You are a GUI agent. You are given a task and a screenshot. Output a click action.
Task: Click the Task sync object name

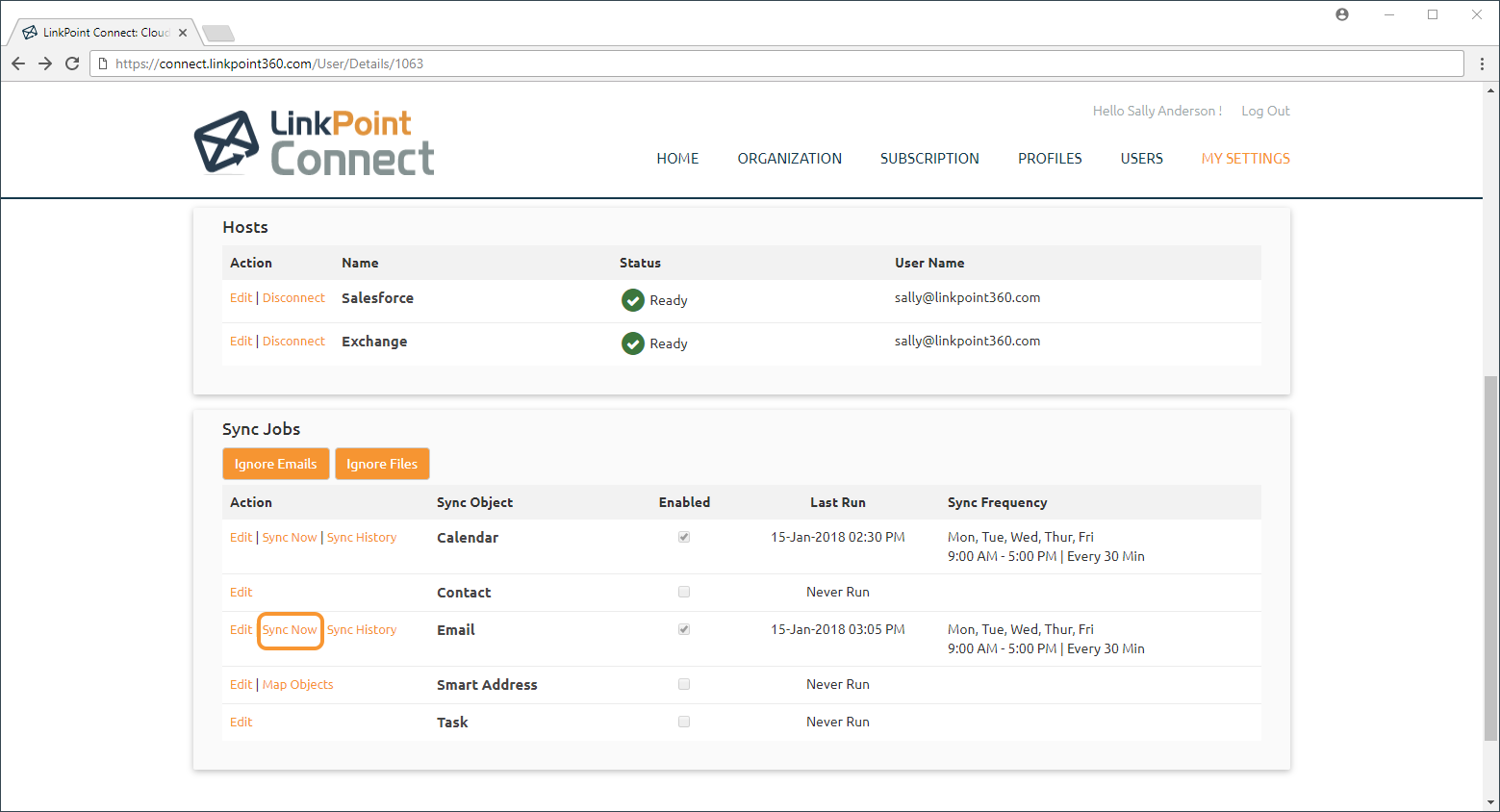452,723
